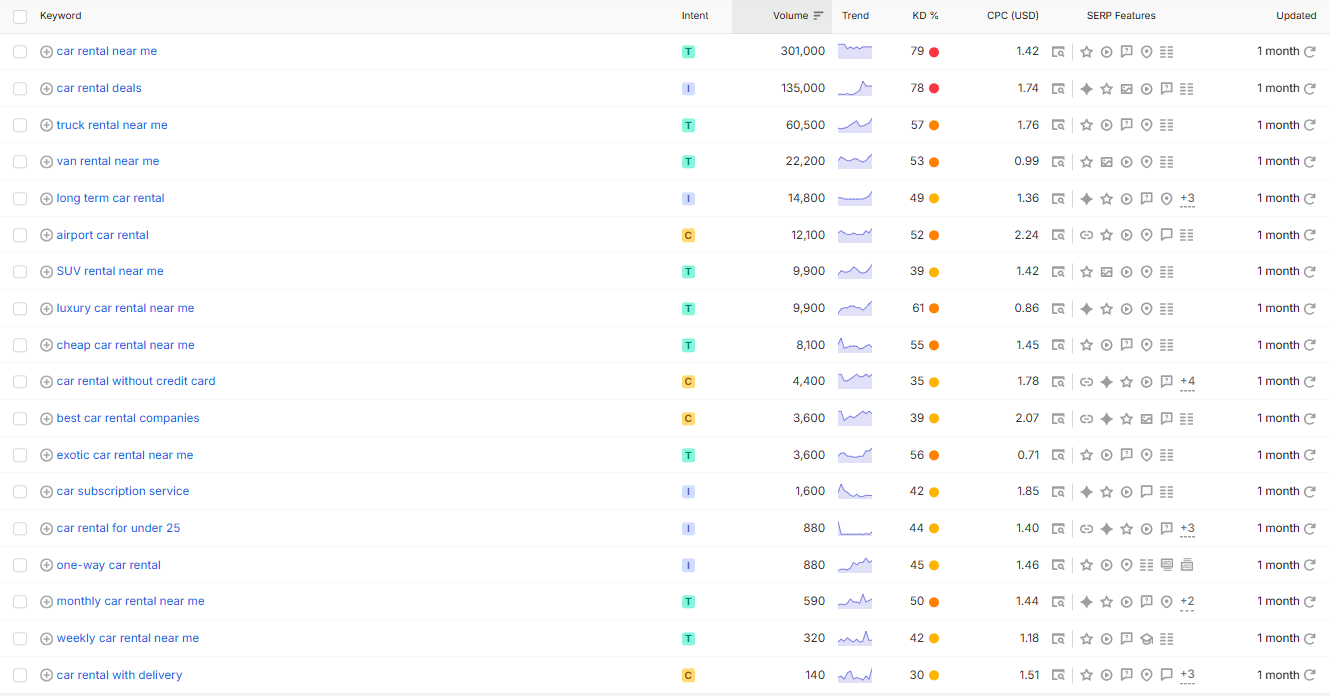
Task: View SERP for car subscription service
Action: pyautogui.click(x=1058, y=492)
